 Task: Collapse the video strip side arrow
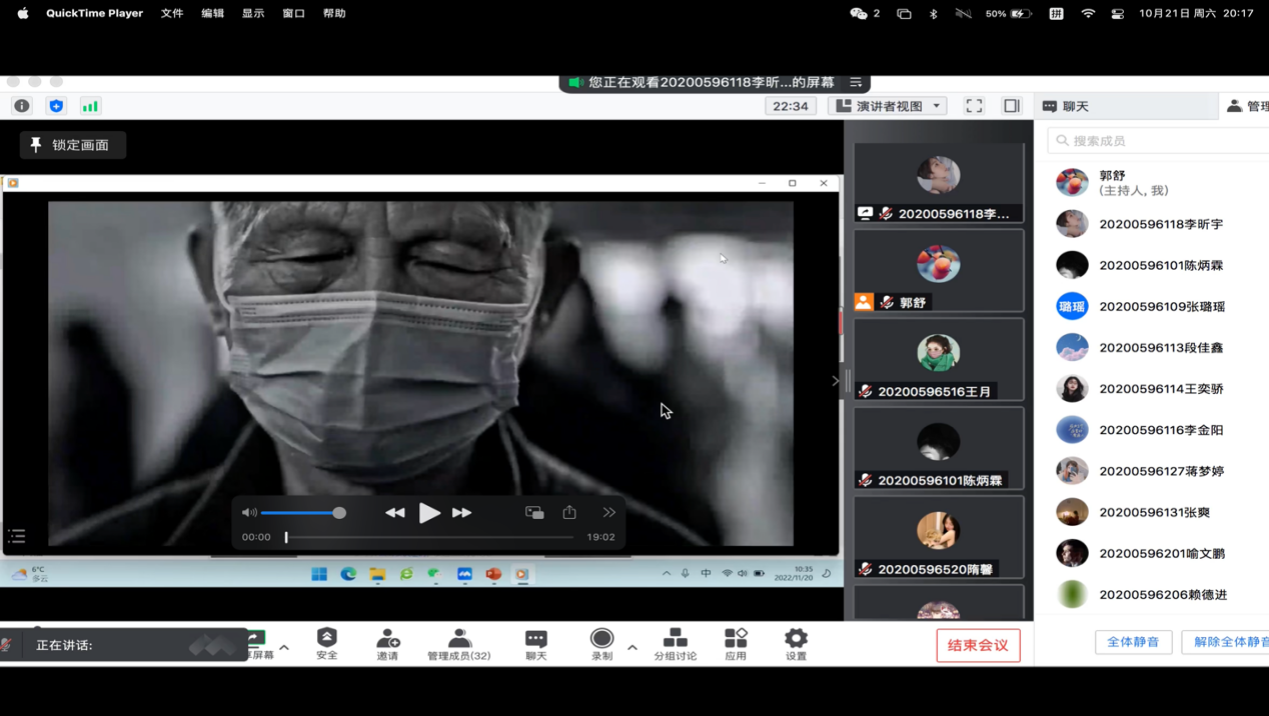835,381
